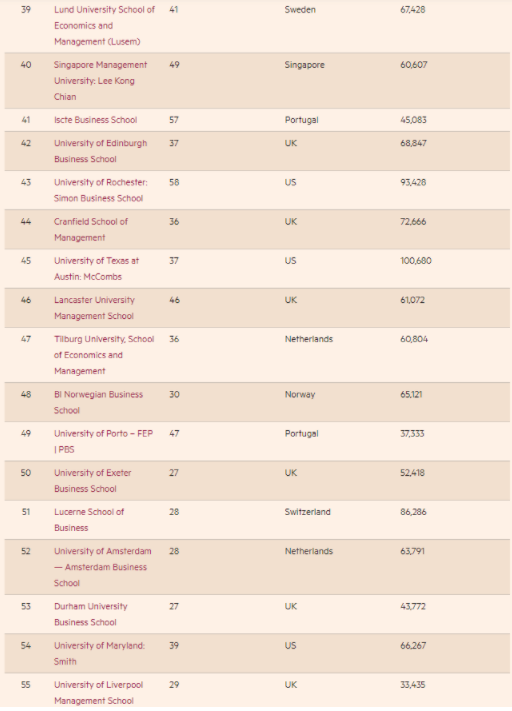Click the Tilburg University school link
The height and width of the screenshot is (711, 512).
[x=104, y=355]
